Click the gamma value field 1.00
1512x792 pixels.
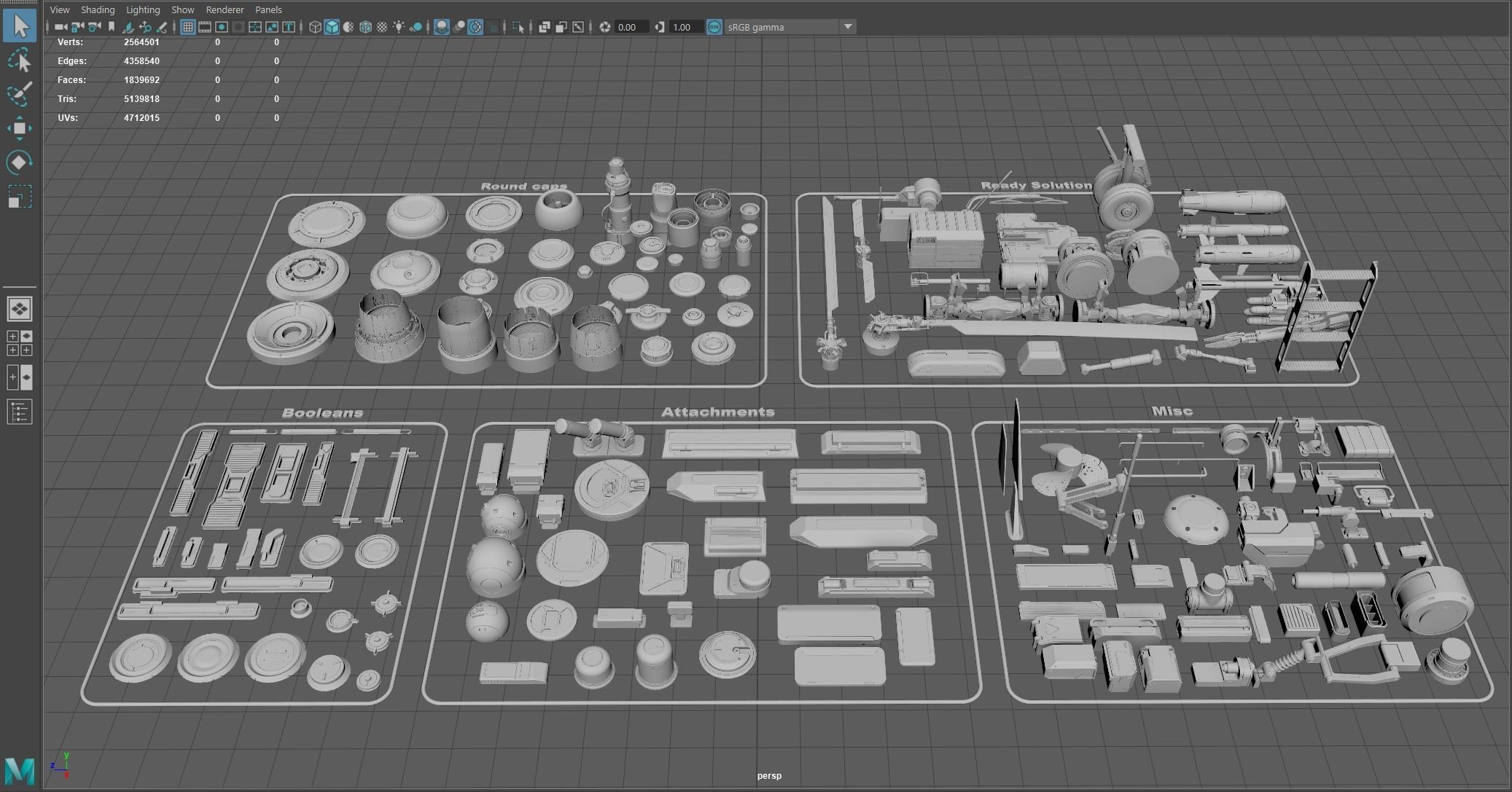click(x=685, y=27)
